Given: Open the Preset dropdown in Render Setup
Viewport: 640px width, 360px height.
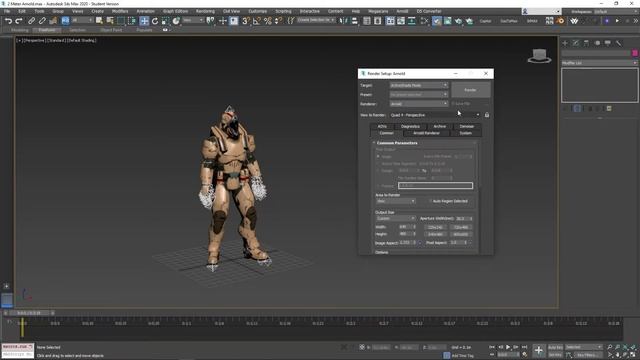Looking at the screenshot, I should coord(419,95).
